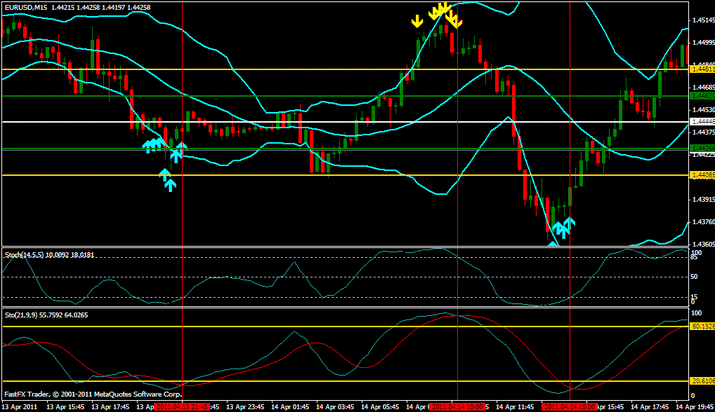Viewport: 715px width, 412px height.
Task: Click the leftmost yellow down arrow at chart peak
Action: [x=417, y=20]
